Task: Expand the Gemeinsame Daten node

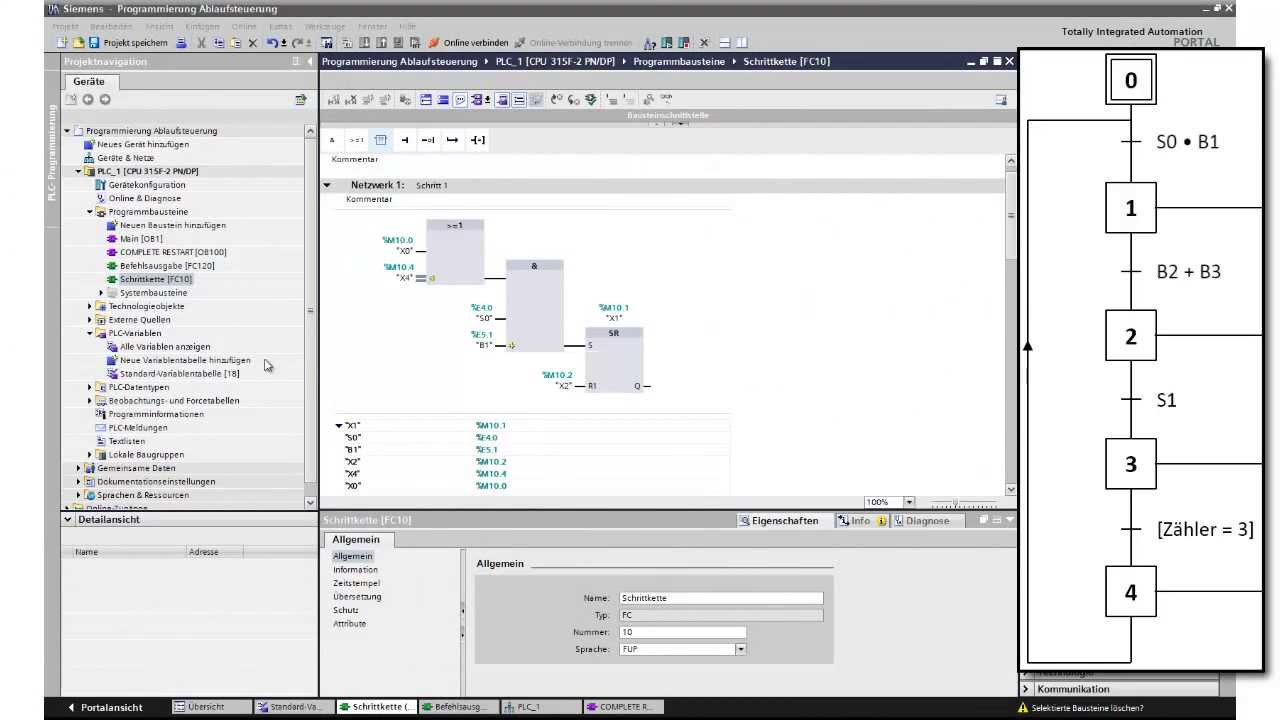Action: pyautogui.click(x=79, y=468)
